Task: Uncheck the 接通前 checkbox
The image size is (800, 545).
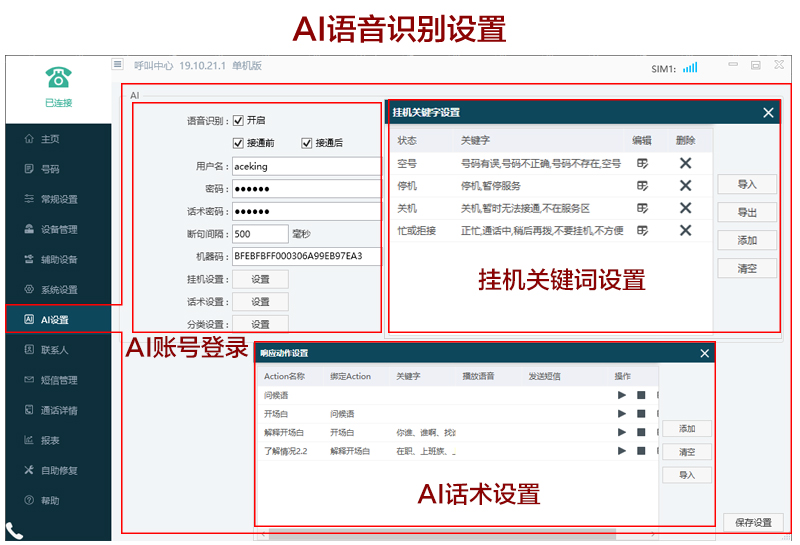Action: [x=238, y=143]
